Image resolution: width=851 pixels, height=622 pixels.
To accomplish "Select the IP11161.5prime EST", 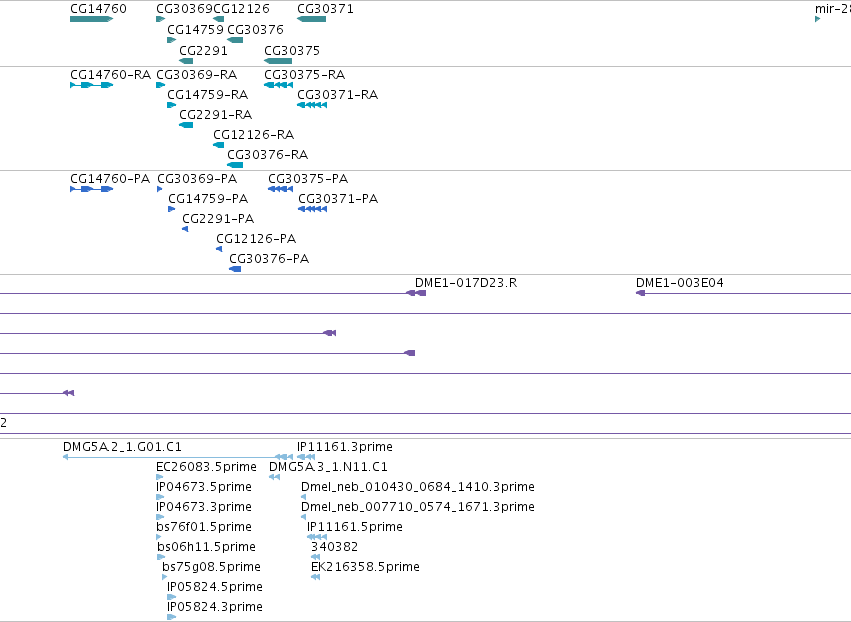I will click(317, 537).
